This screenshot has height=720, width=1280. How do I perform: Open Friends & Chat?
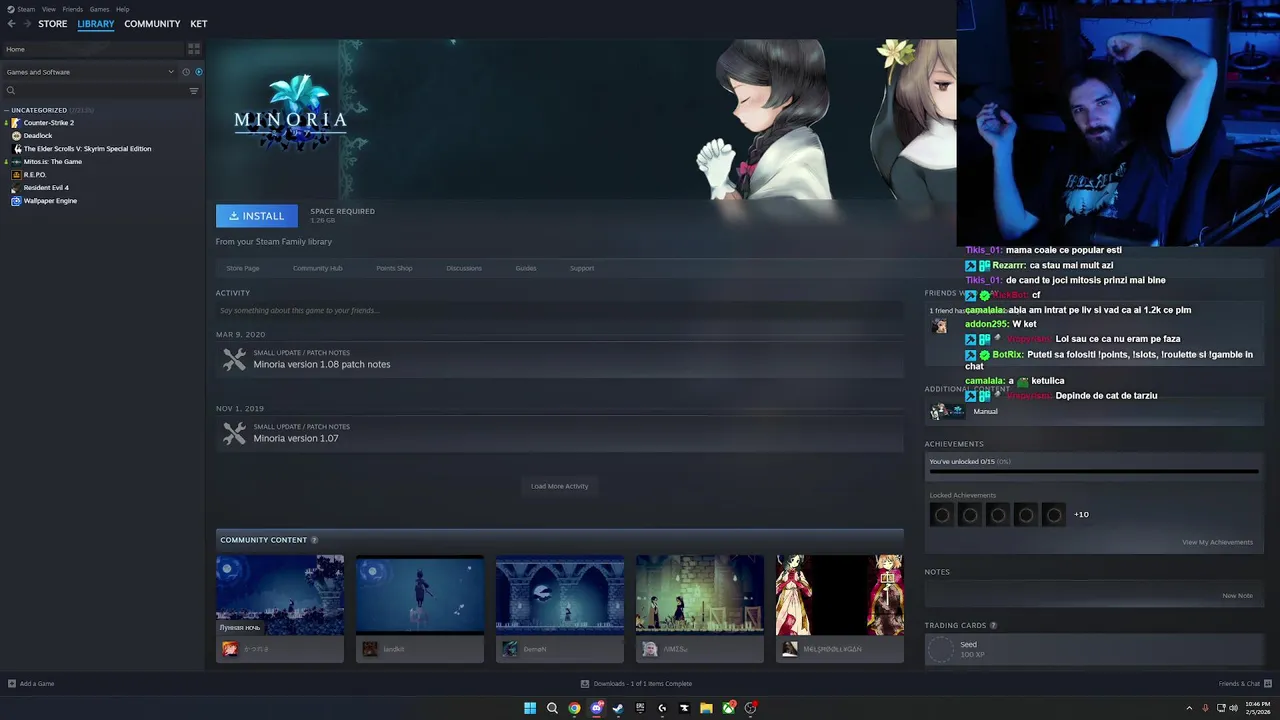pos(1244,684)
